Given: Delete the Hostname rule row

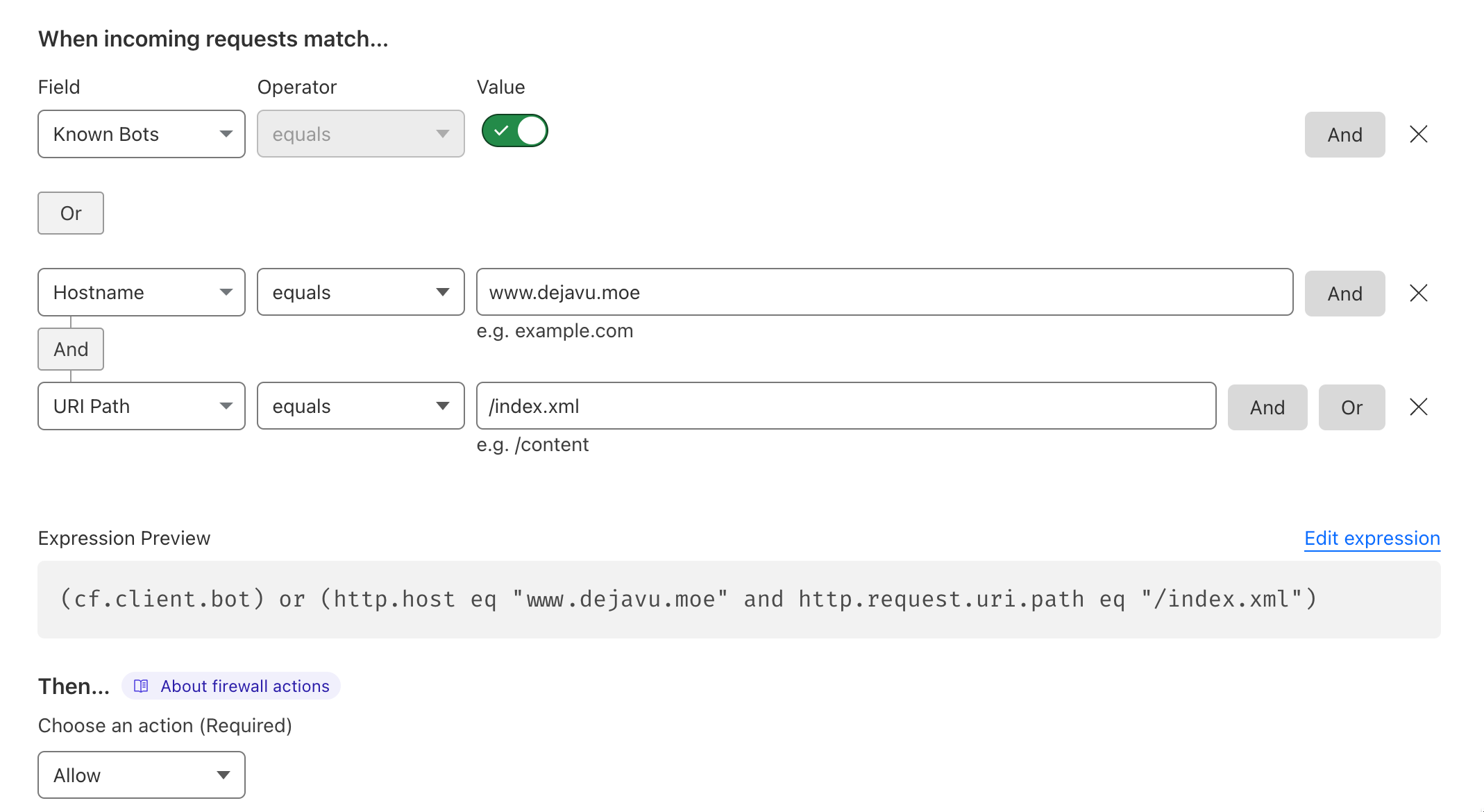Looking at the screenshot, I should (x=1418, y=293).
